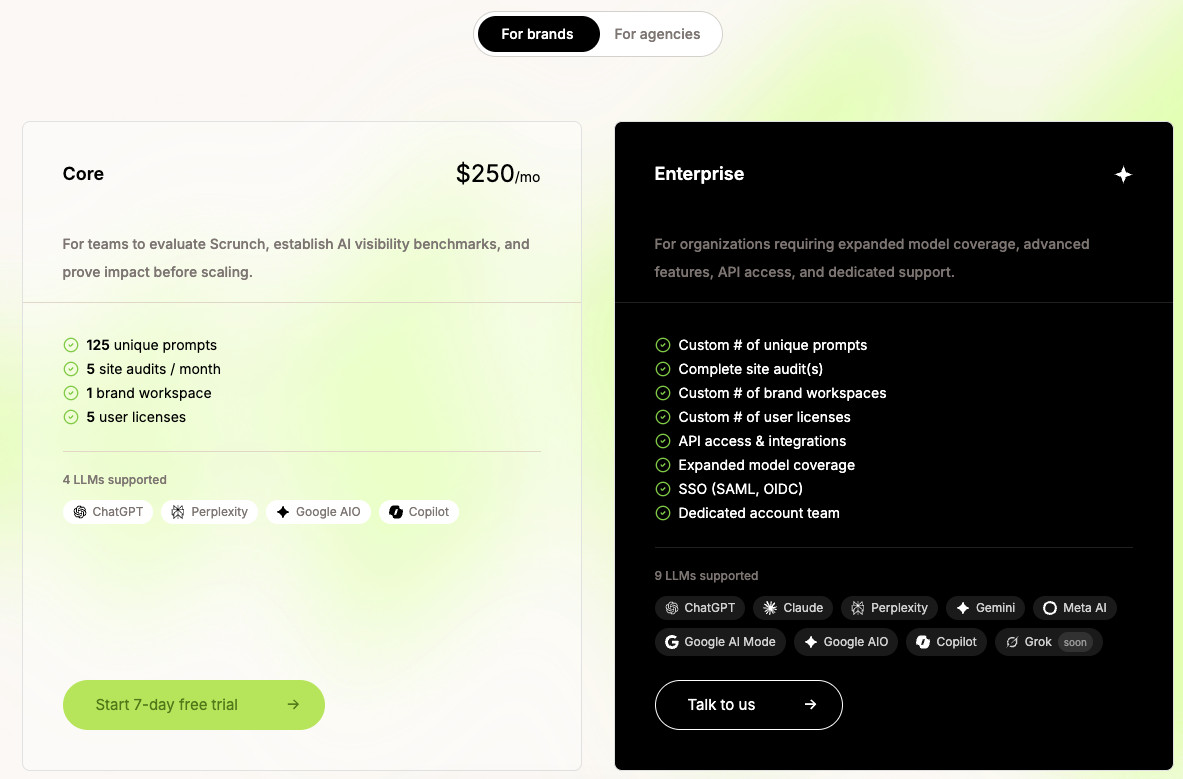This screenshot has width=1183, height=779.
Task: Click the Meta AI chip
Action: [x=1074, y=608]
